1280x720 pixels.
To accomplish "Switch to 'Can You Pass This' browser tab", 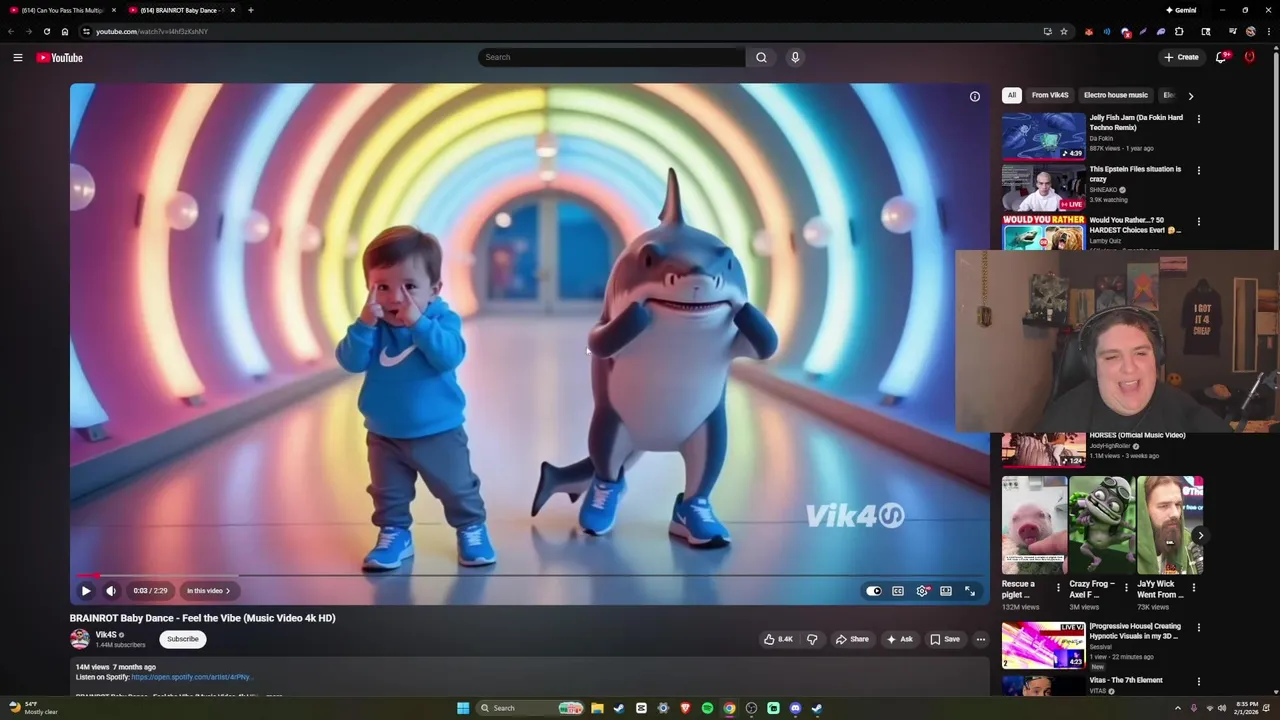I will [62, 10].
